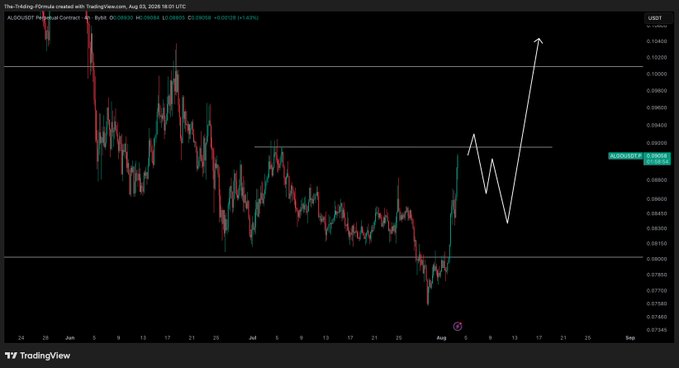This screenshot has width=679, height=368.
Task: Select the upper horizontal line near 0.10100
Action: pos(323,67)
